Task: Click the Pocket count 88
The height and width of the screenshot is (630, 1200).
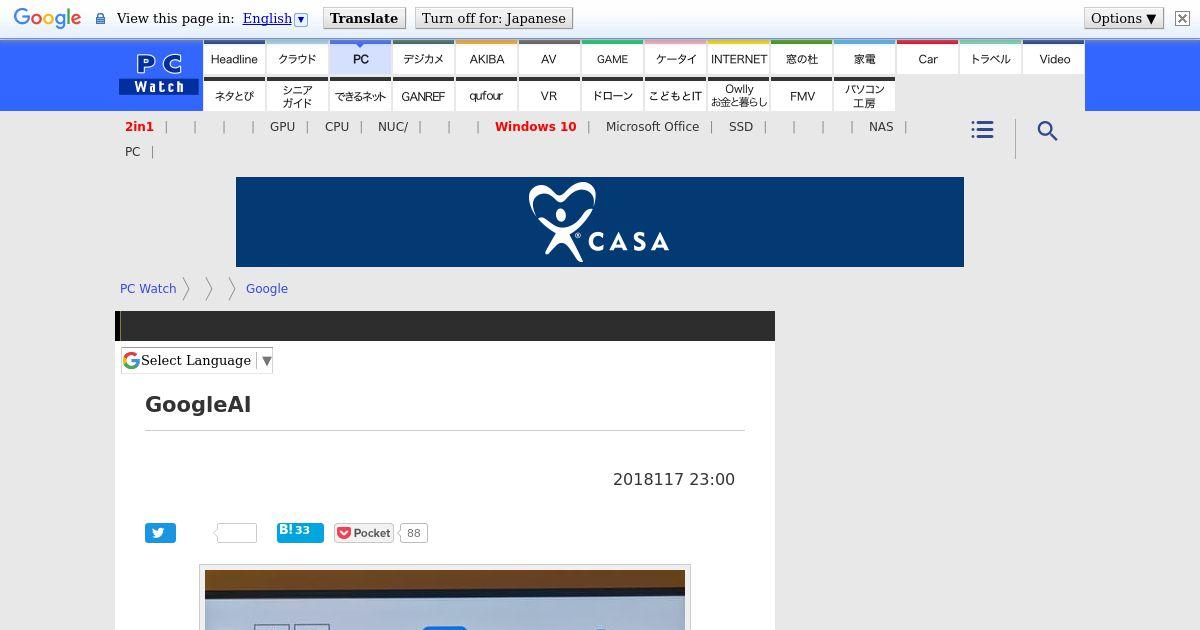Action: coord(413,533)
